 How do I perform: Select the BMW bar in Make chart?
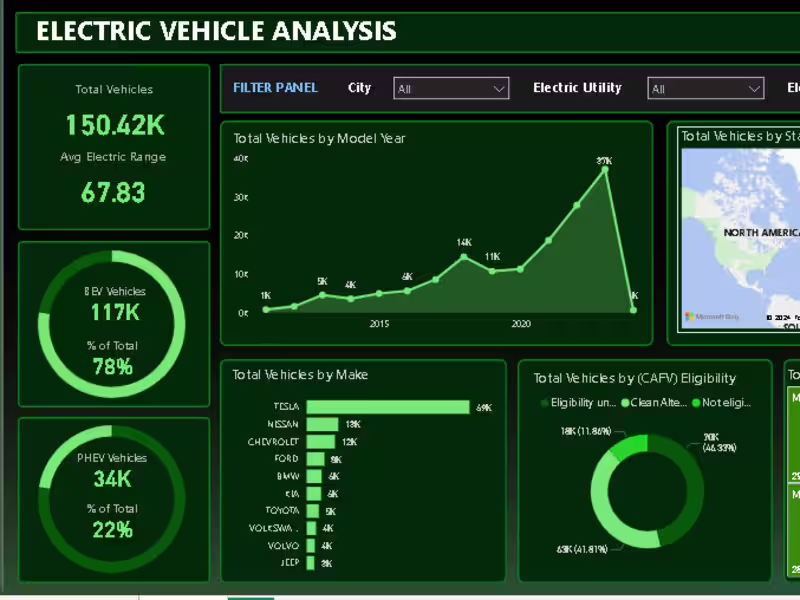coord(314,476)
